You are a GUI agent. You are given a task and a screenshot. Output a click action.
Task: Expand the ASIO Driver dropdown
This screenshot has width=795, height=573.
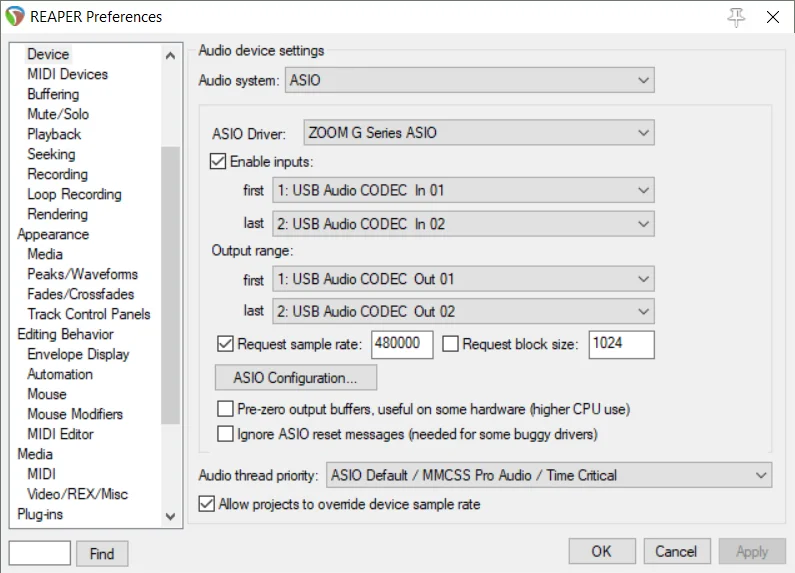tap(477, 132)
